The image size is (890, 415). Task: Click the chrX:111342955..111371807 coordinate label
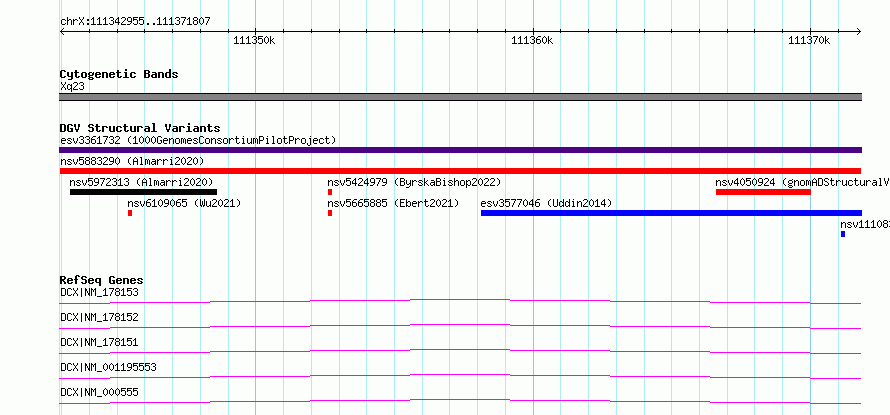click(x=135, y=22)
